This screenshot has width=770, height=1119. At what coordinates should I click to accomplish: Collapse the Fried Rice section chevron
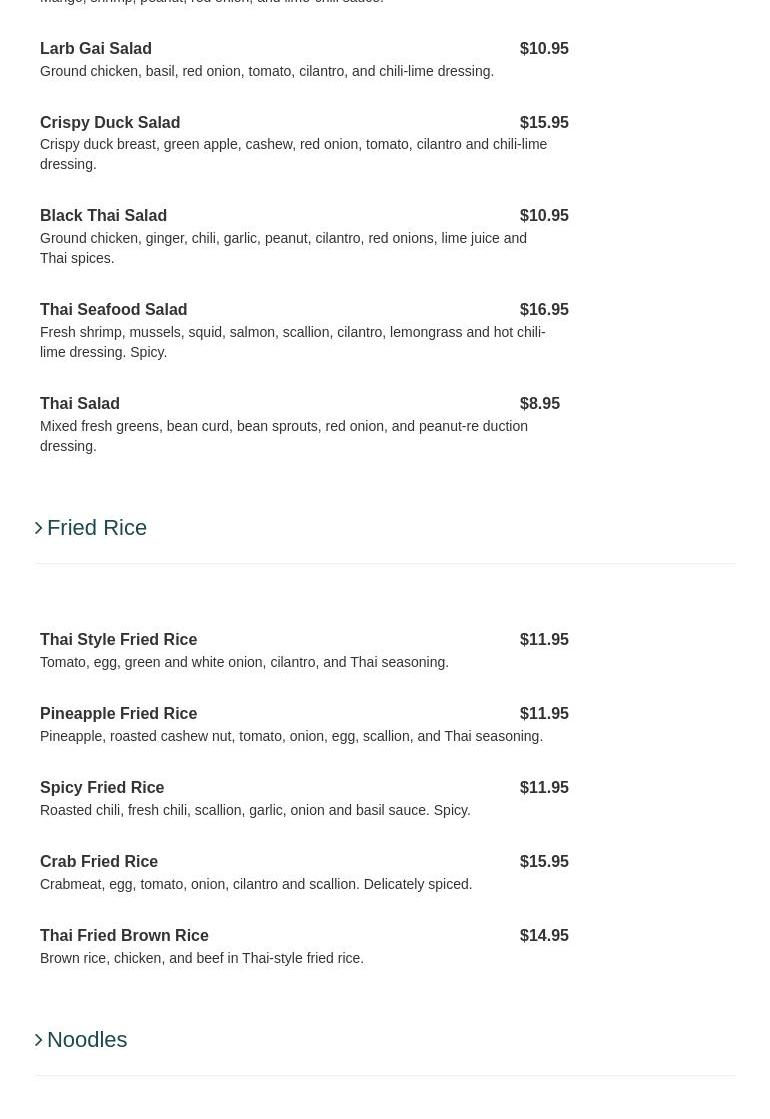[x=39, y=528]
